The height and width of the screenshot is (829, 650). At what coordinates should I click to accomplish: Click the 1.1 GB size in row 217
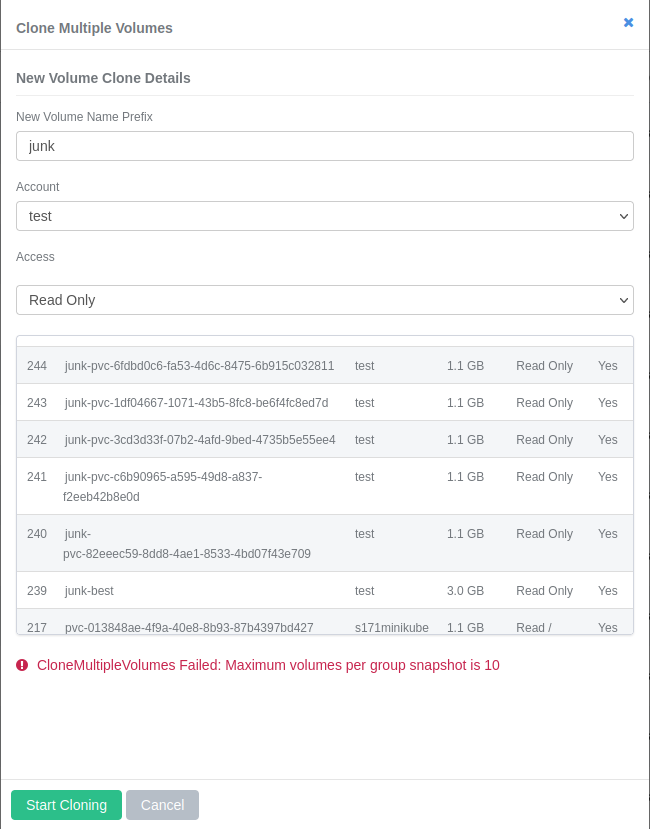465,628
